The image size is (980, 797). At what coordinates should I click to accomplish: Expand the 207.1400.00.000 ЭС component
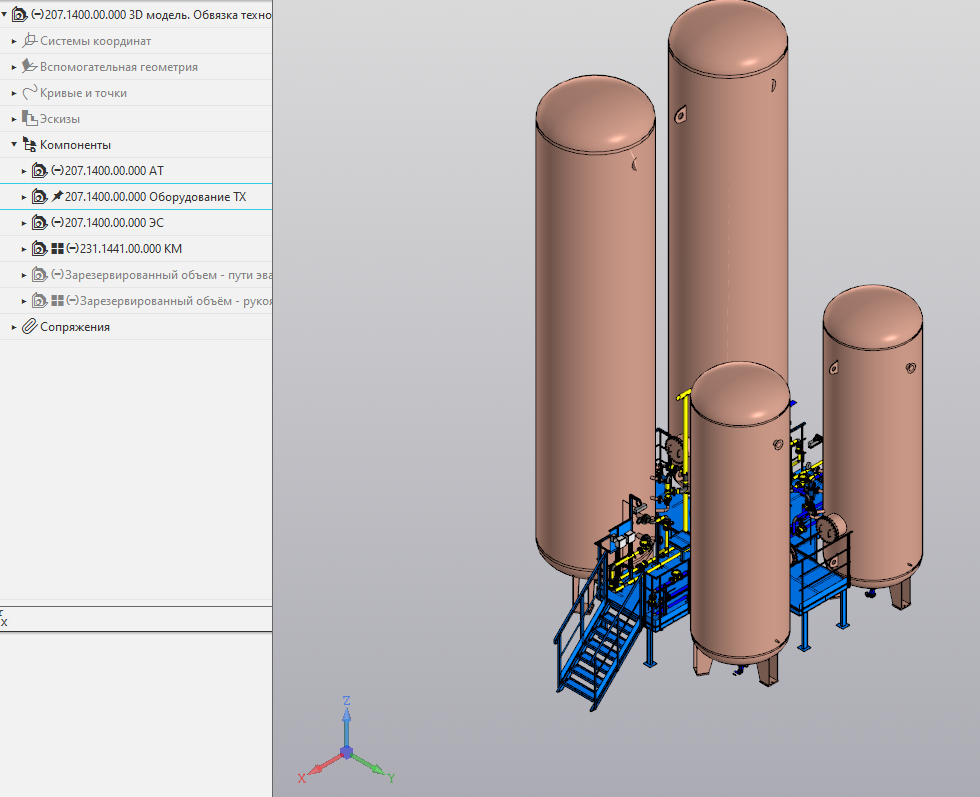[x=24, y=223]
